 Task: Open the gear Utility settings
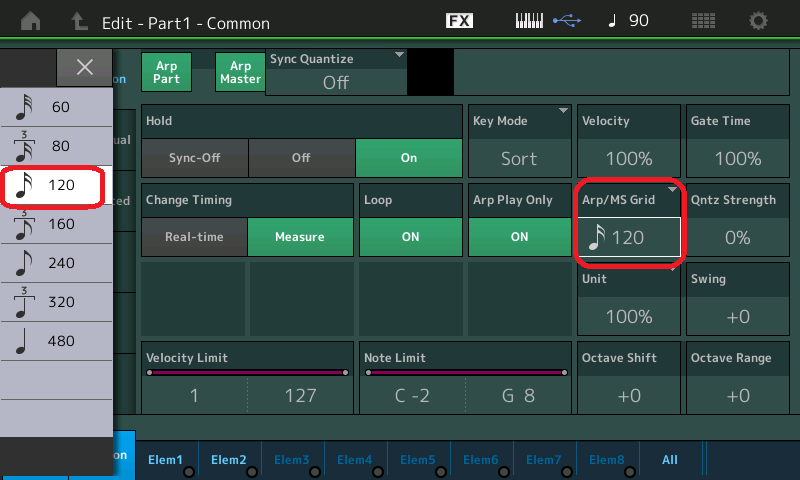(x=759, y=21)
